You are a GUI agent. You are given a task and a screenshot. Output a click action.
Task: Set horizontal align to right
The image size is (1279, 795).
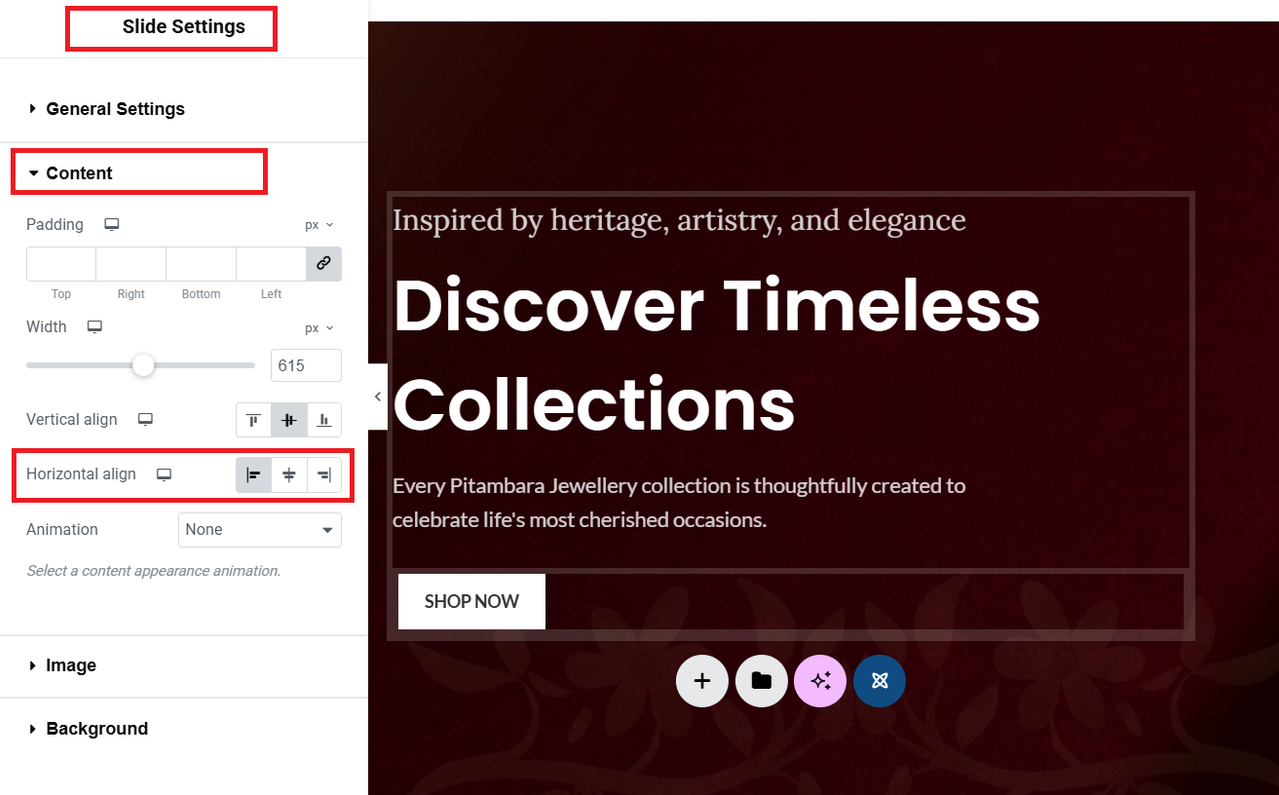tap(324, 475)
